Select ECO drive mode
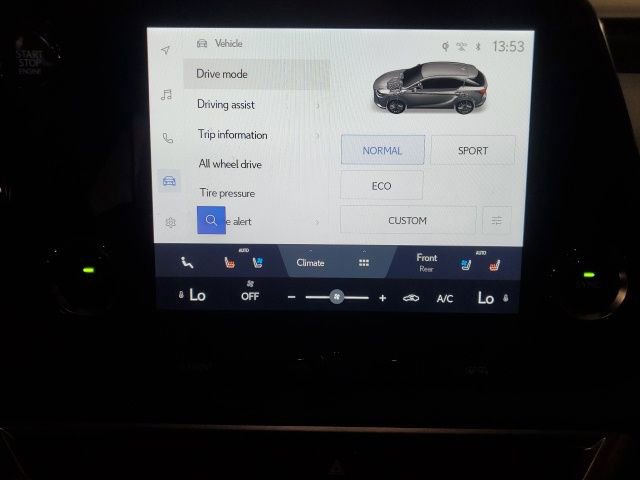 click(x=382, y=186)
